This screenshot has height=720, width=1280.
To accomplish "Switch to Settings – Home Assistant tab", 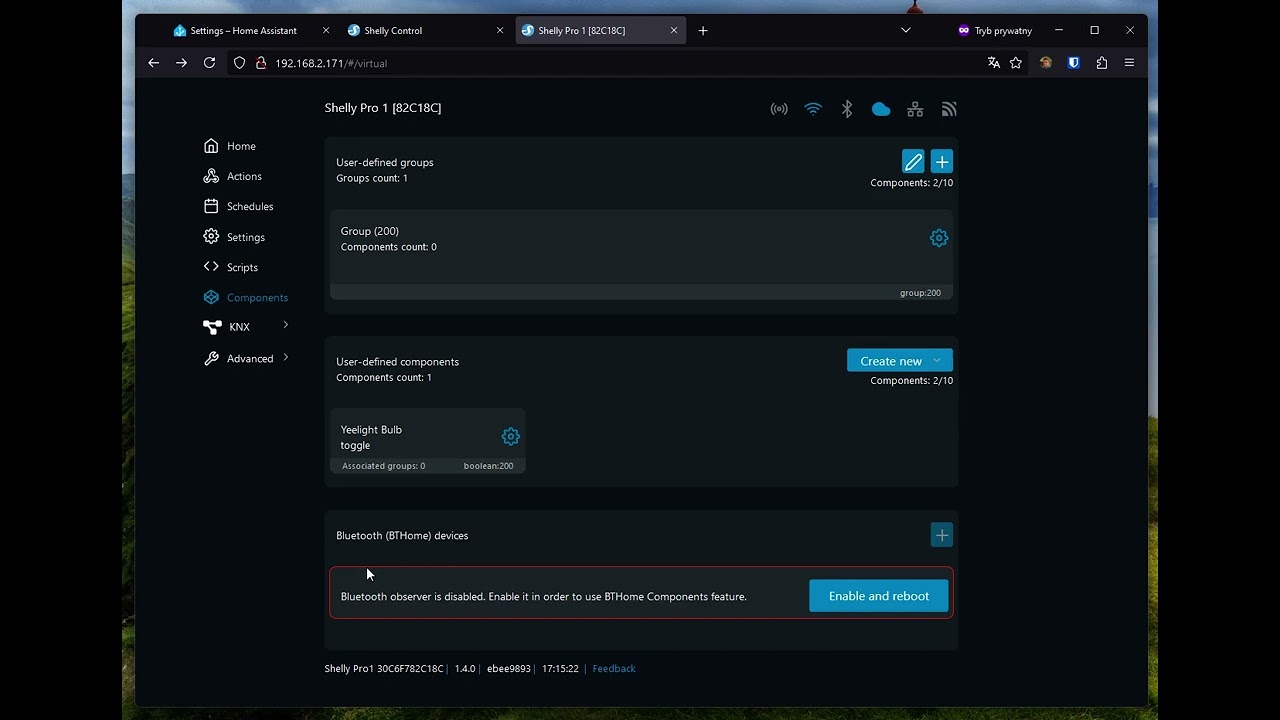I will pyautogui.click(x=243, y=31).
